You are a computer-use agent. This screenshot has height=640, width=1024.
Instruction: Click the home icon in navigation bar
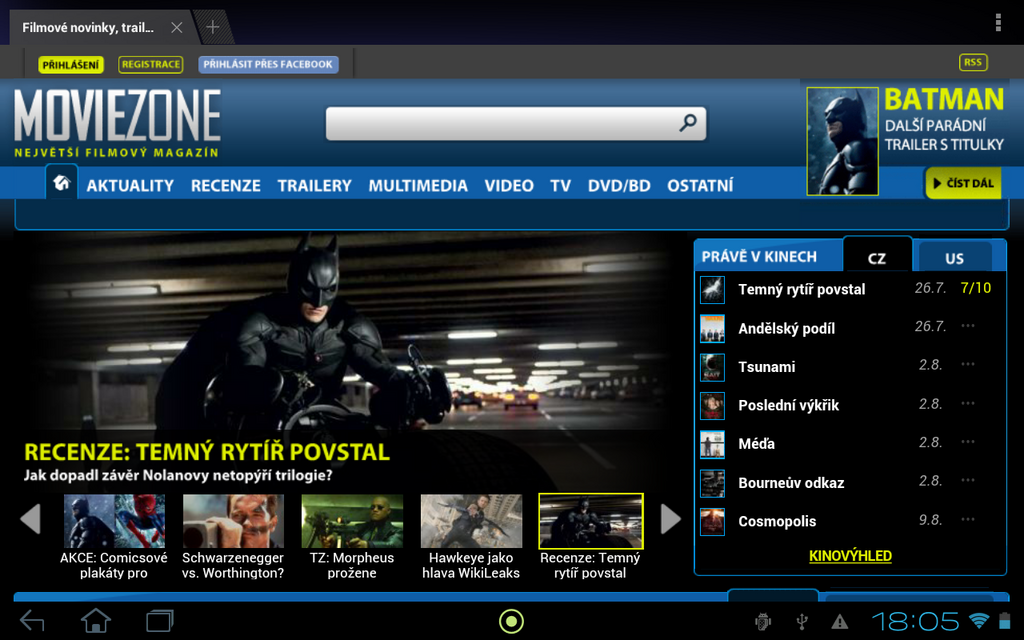62,183
